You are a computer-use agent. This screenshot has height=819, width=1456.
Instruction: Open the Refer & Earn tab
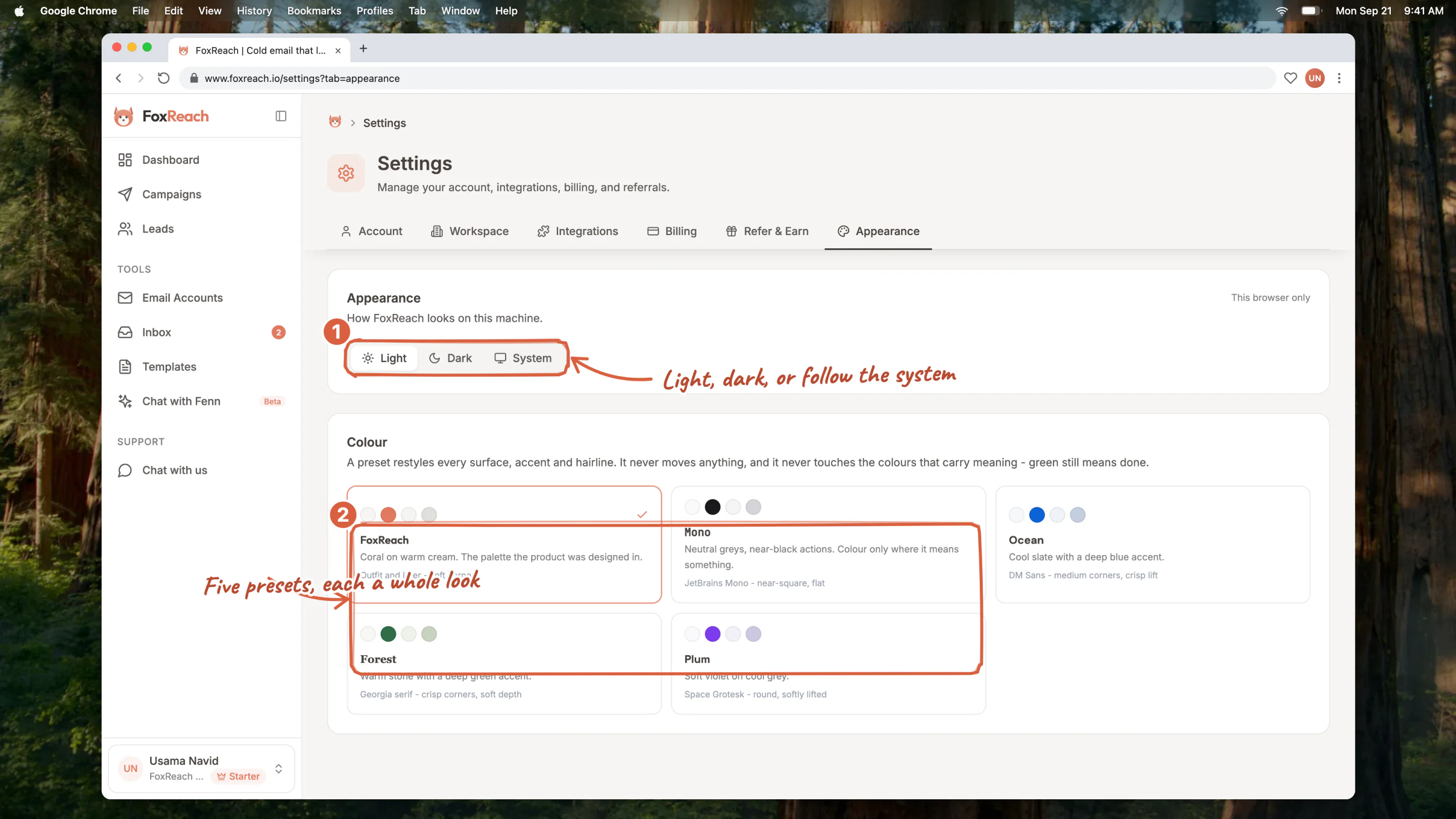point(767,231)
